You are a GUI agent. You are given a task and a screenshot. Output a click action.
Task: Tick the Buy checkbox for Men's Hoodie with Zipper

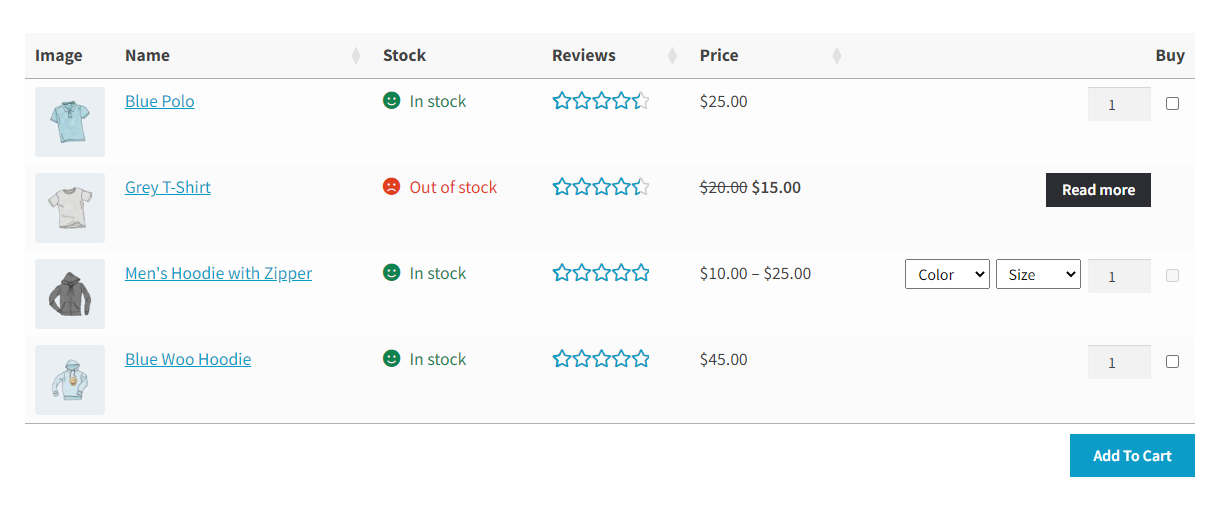1172,276
